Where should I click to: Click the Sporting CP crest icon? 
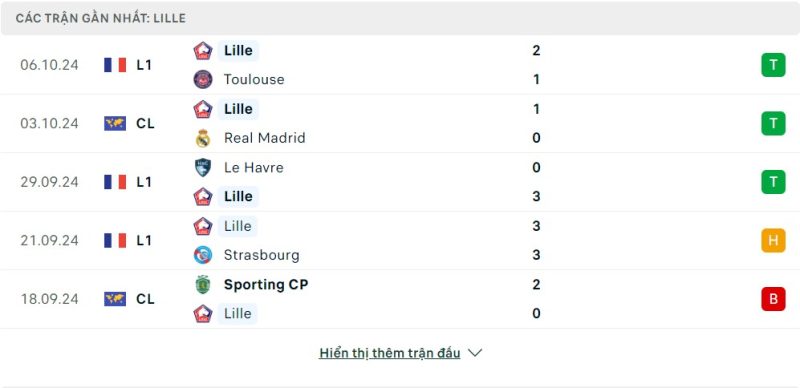click(x=203, y=284)
